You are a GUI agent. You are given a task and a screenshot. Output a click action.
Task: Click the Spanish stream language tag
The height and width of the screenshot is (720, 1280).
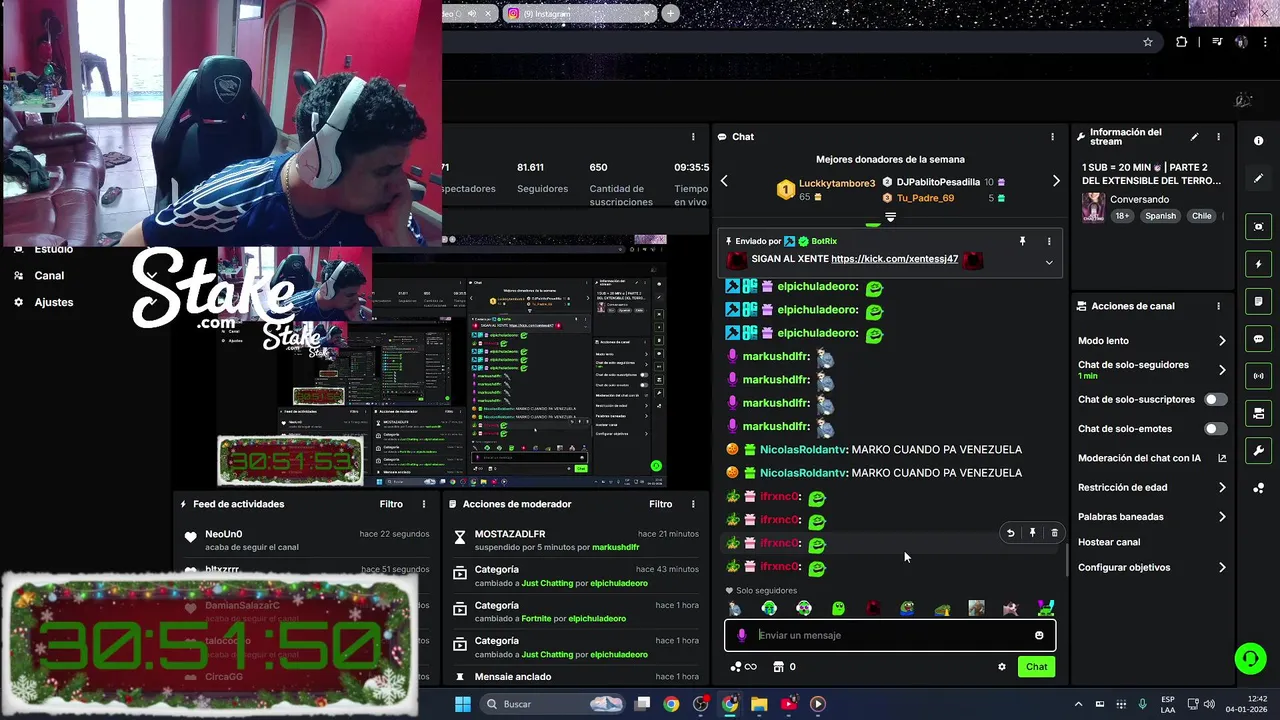(x=1161, y=216)
